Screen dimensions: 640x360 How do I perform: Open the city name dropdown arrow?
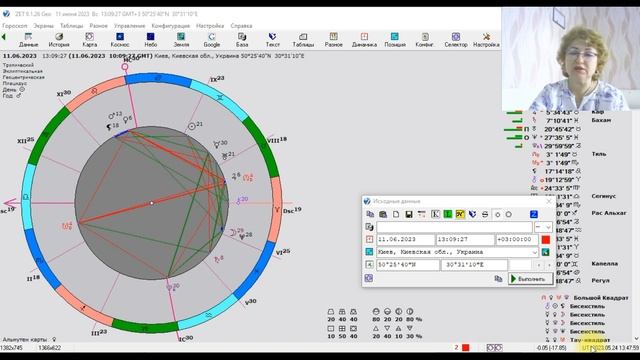(534, 252)
